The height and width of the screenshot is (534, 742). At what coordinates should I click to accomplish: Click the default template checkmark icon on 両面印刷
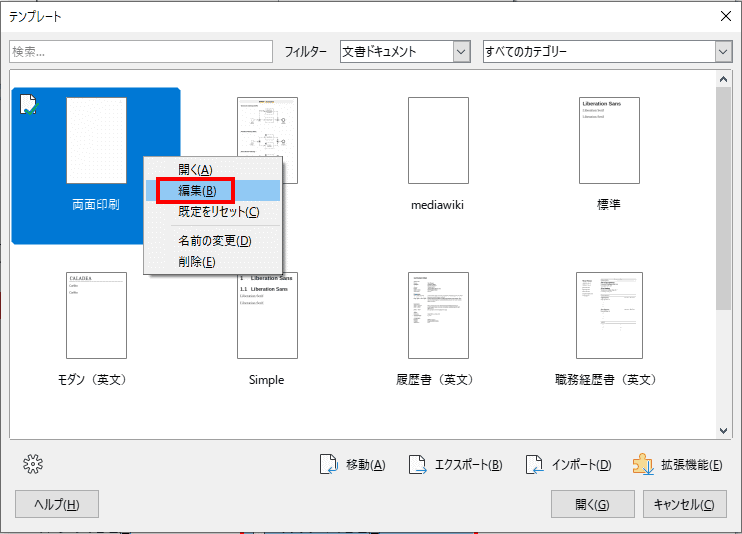point(28,105)
